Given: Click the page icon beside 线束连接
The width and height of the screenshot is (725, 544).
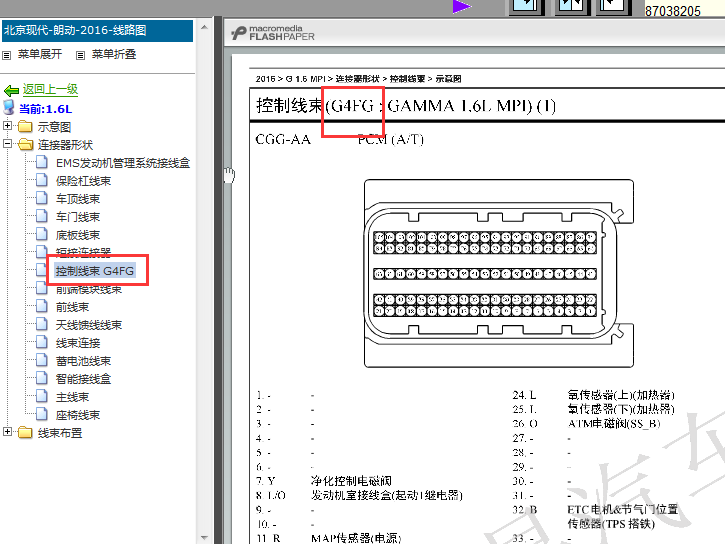Looking at the screenshot, I should tap(42, 342).
